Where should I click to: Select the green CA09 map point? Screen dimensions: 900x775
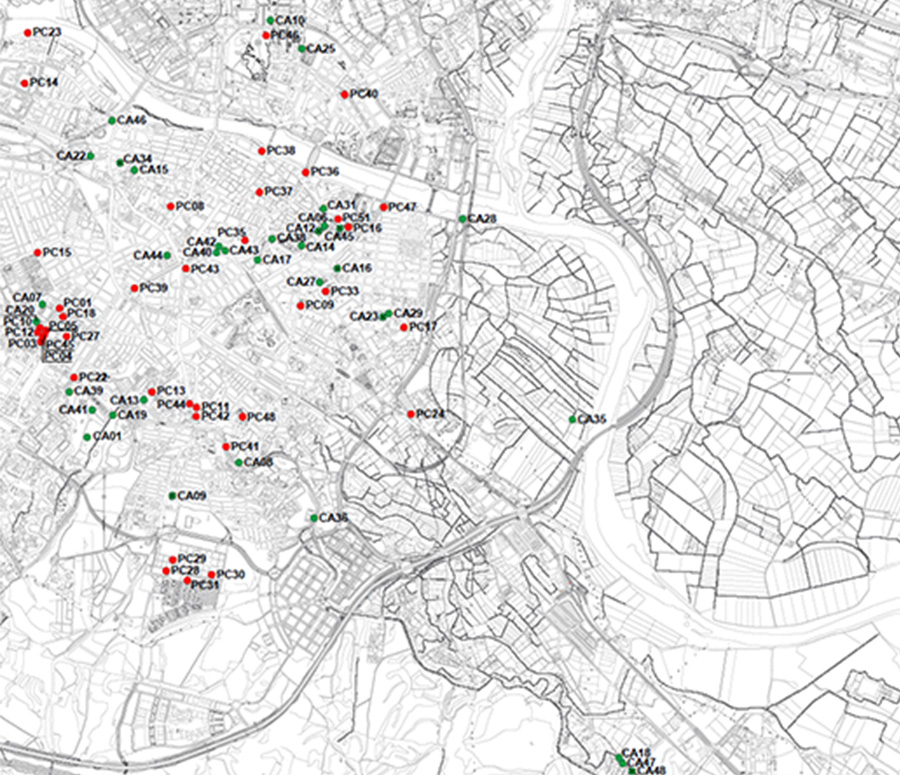click(172, 496)
